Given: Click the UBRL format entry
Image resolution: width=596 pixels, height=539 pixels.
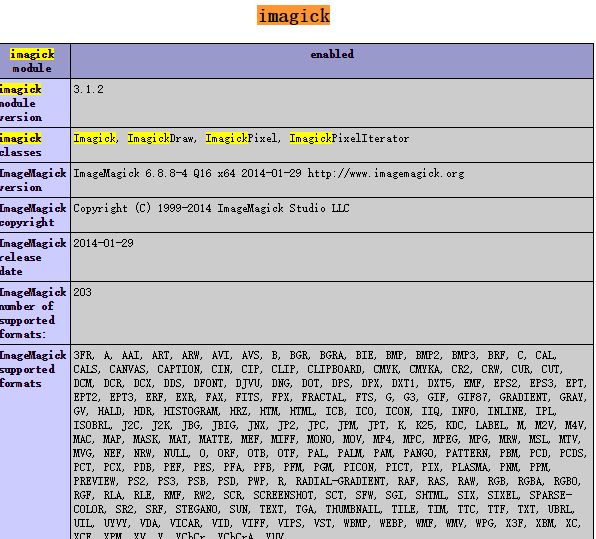Looking at the screenshot, I should pyautogui.click(x=561, y=510).
